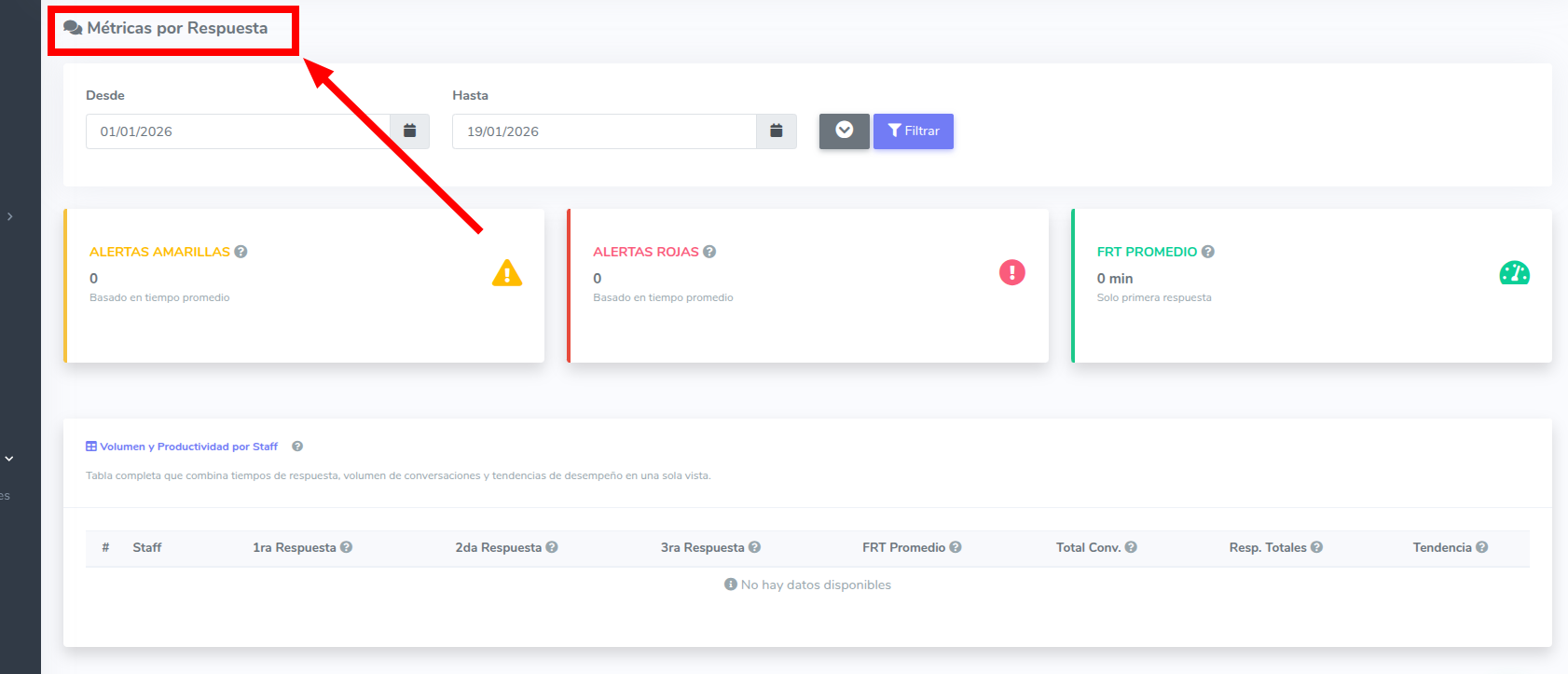Screen dimensions: 1568x674
Task: Click help icon next to FRT Promedio card title
Action: [x=1208, y=252]
